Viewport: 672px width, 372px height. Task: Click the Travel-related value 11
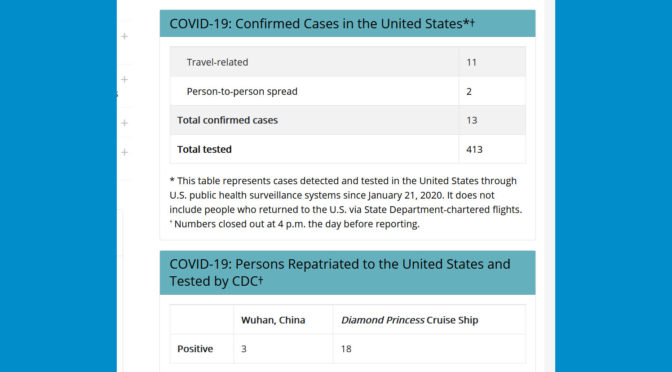(471, 62)
